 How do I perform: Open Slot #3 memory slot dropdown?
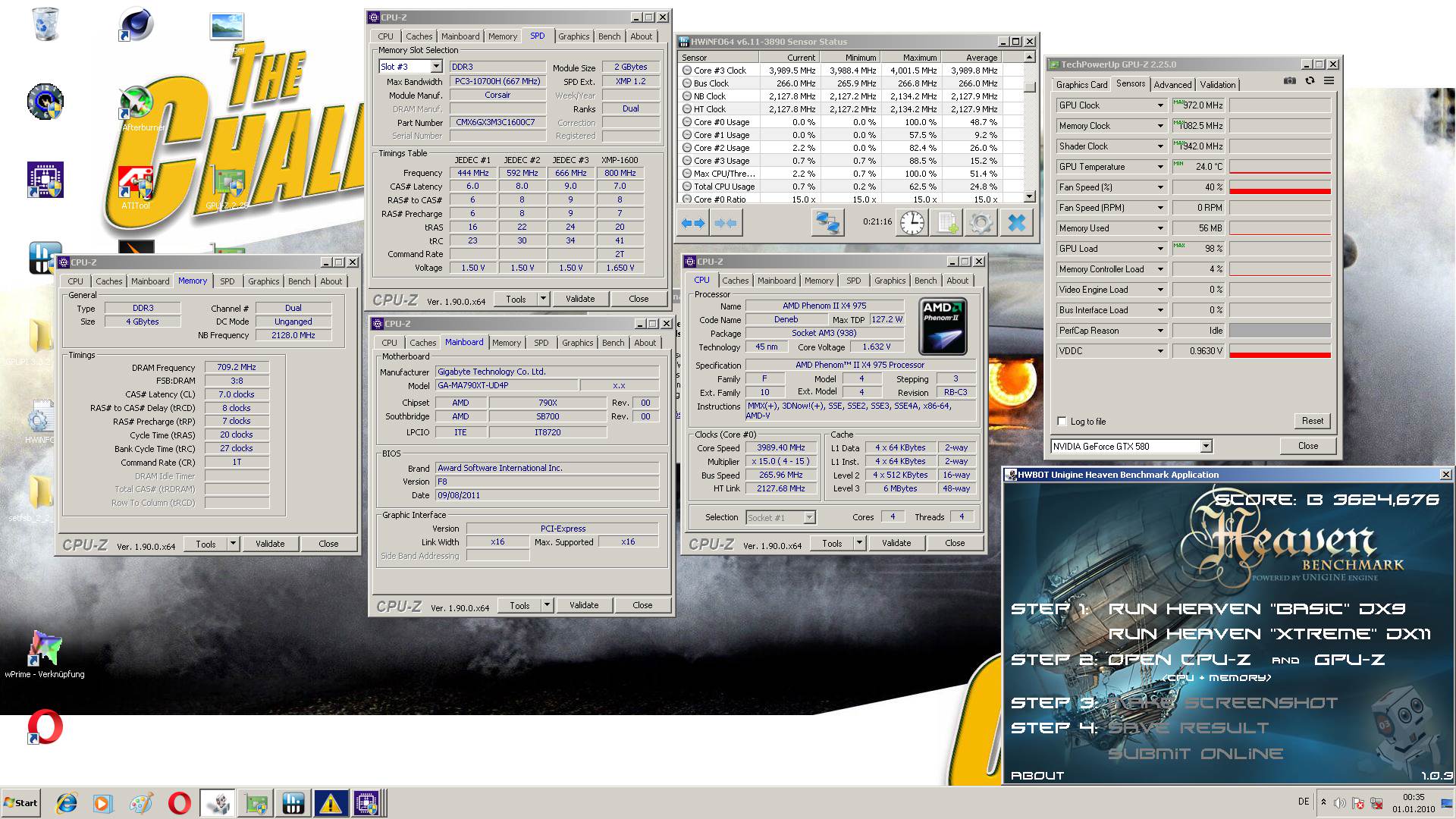point(436,67)
